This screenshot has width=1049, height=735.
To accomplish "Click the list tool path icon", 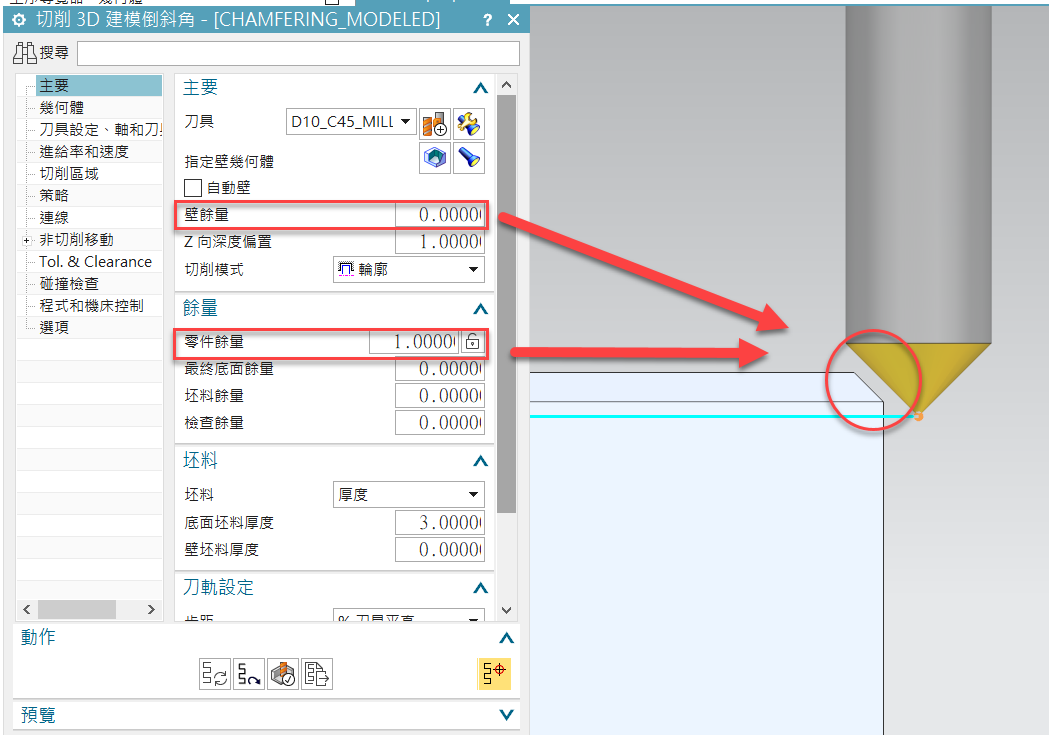I will (x=317, y=673).
